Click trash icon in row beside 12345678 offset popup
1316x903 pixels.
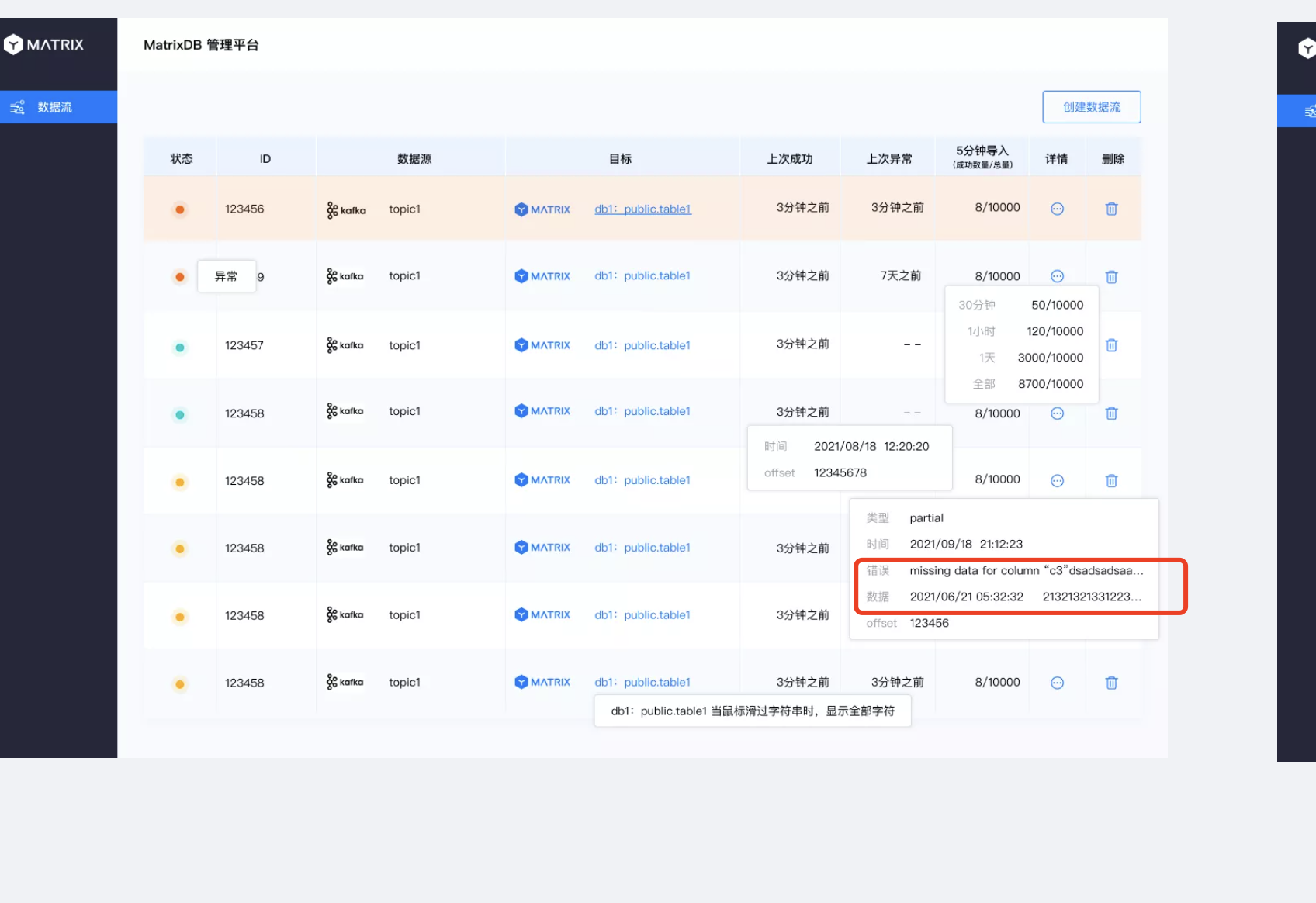point(1111,481)
